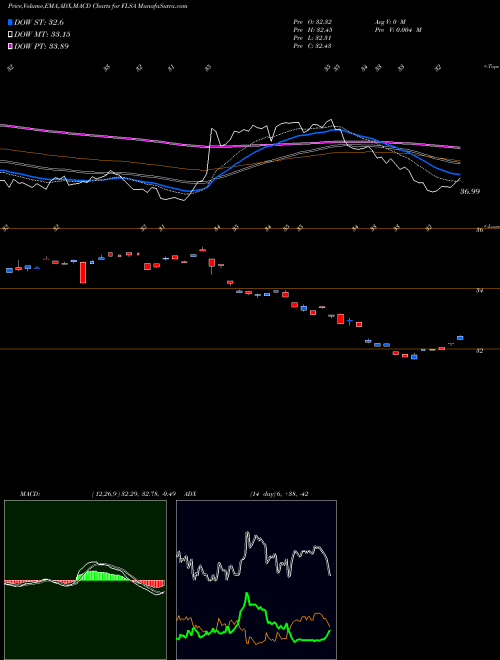Click the last blue candlestick above 32 line

coord(460,338)
